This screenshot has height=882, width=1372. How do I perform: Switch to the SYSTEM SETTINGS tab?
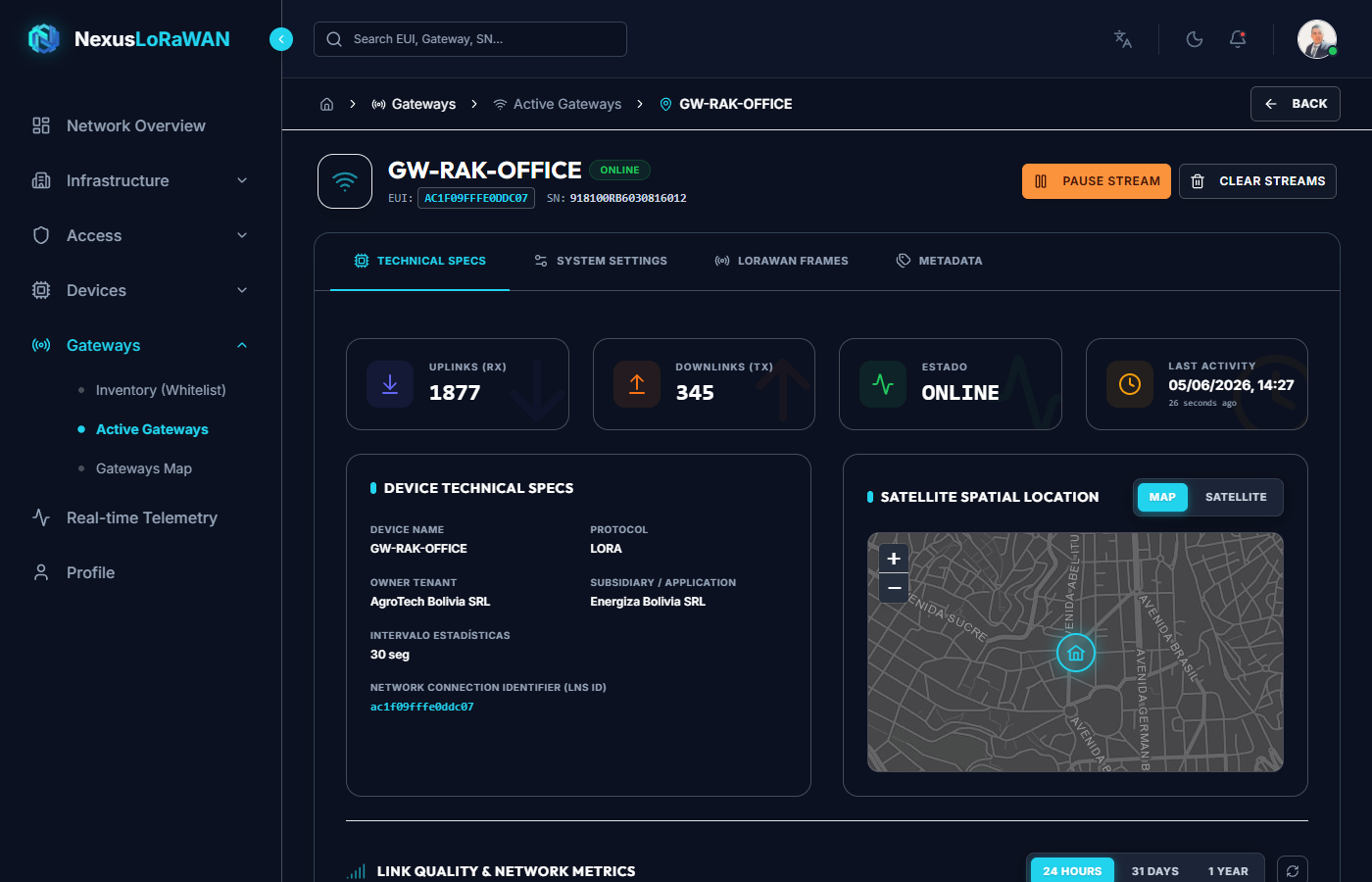pyautogui.click(x=601, y=261)
